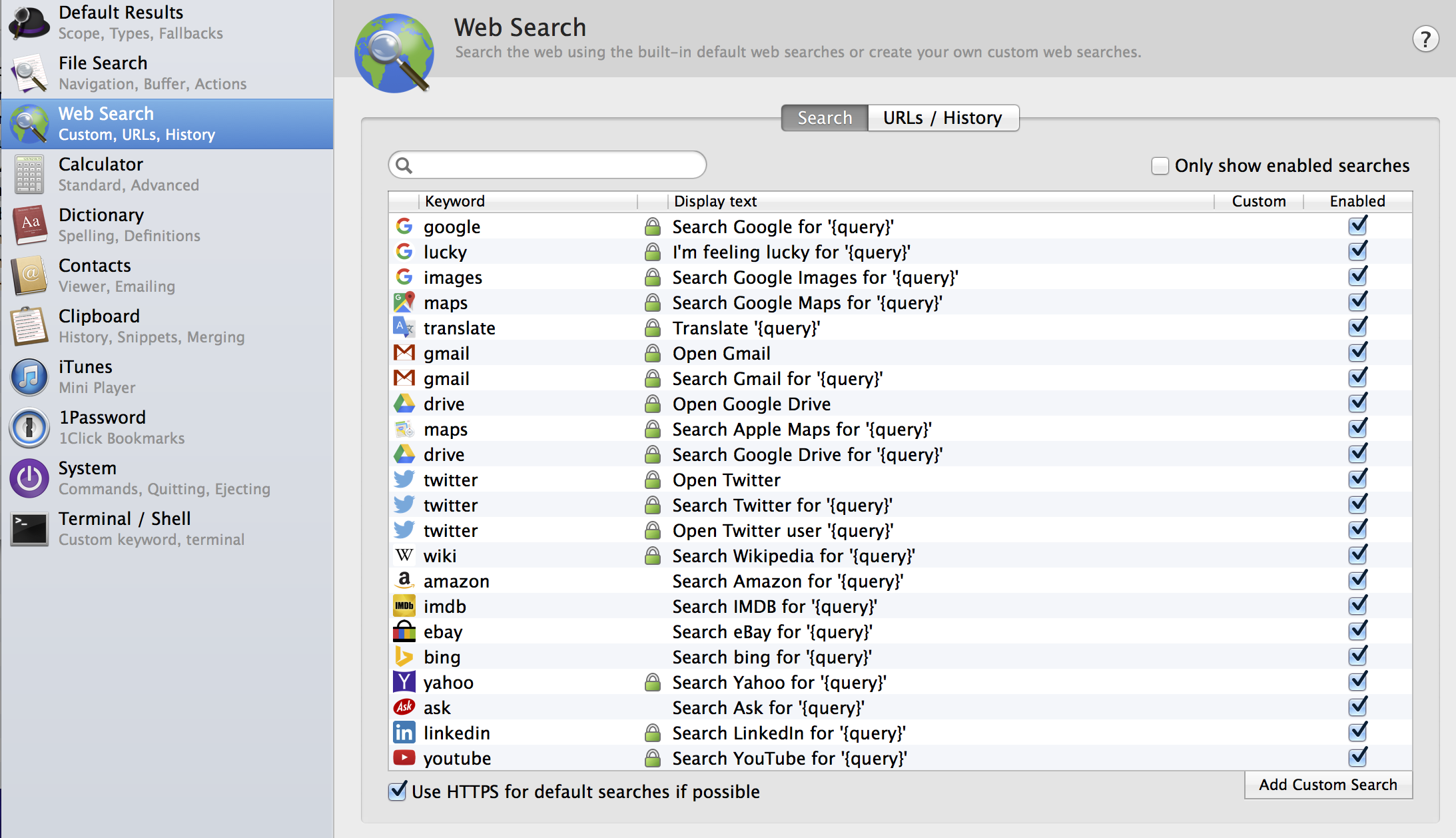
Task: Click the IMDb icon in the list
Action: (x=404, y=606)
